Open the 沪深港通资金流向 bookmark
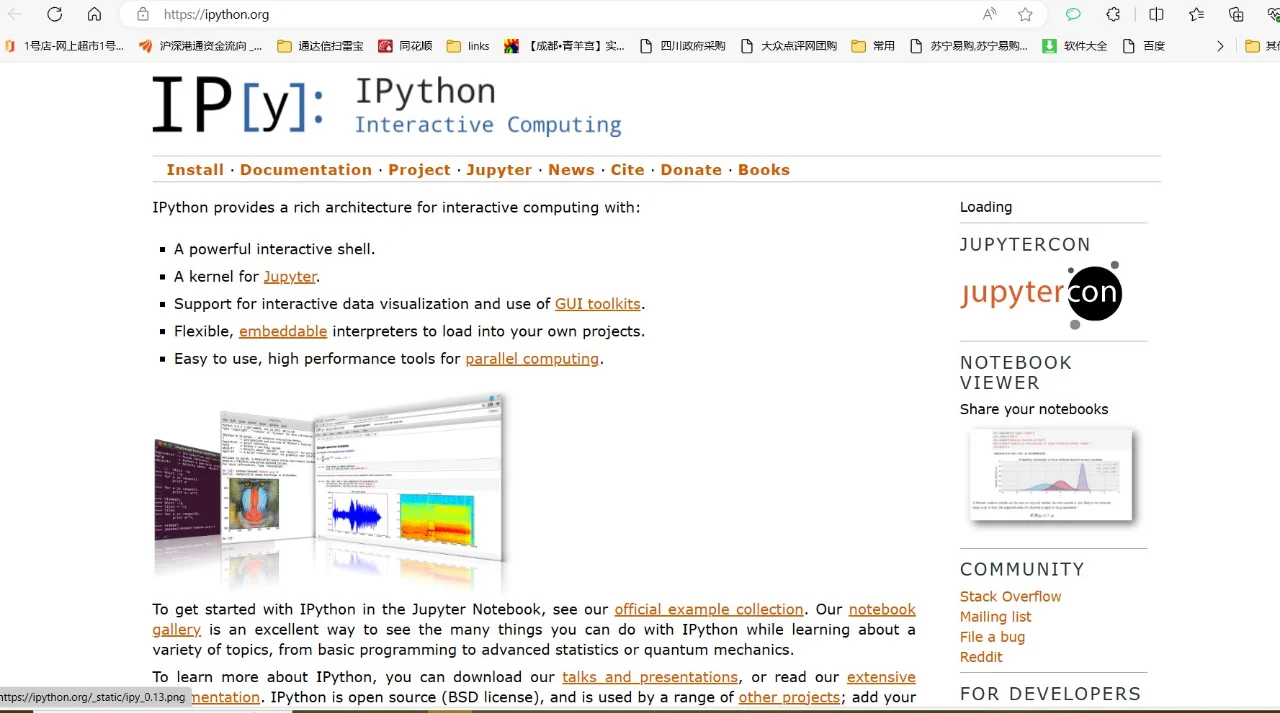1280x713 pixels. tap(201, 46)
